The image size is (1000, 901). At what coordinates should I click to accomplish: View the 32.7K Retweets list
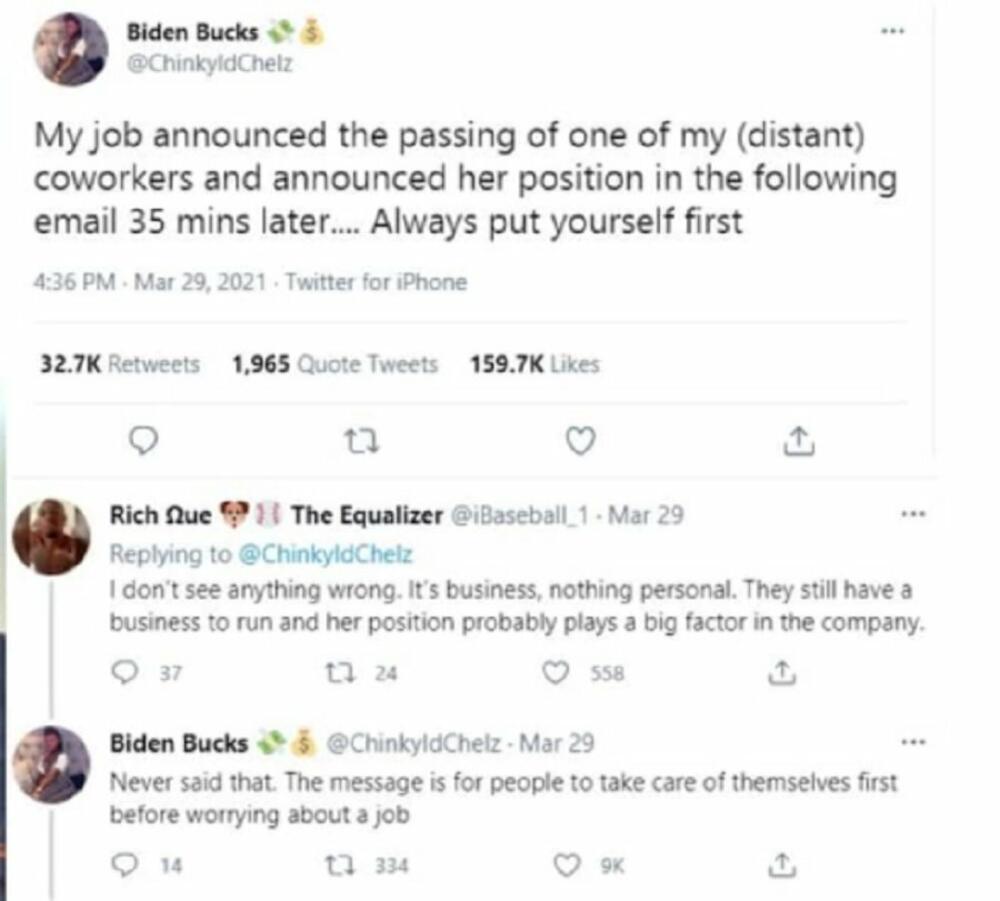point(120,364)
